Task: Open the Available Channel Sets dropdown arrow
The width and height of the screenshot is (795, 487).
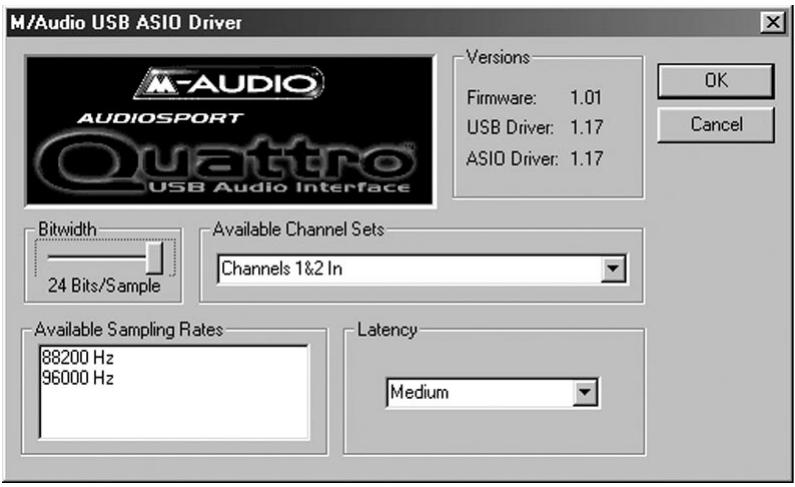Action: point(613,269)
